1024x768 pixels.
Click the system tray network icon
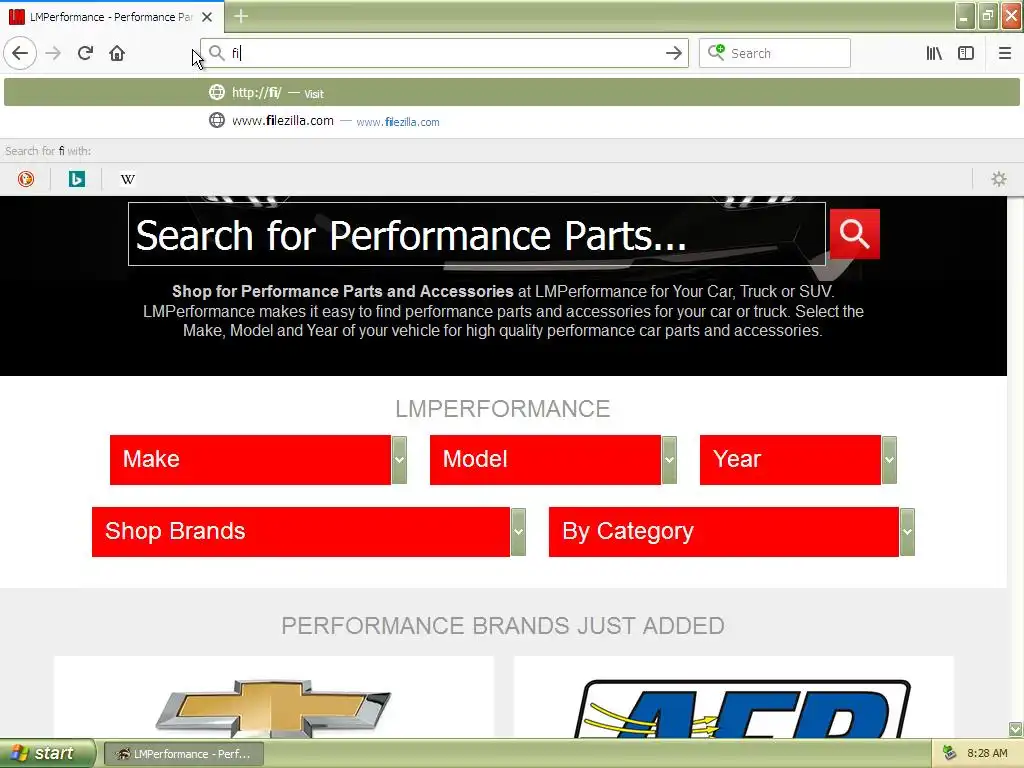[x=950, y=754]
